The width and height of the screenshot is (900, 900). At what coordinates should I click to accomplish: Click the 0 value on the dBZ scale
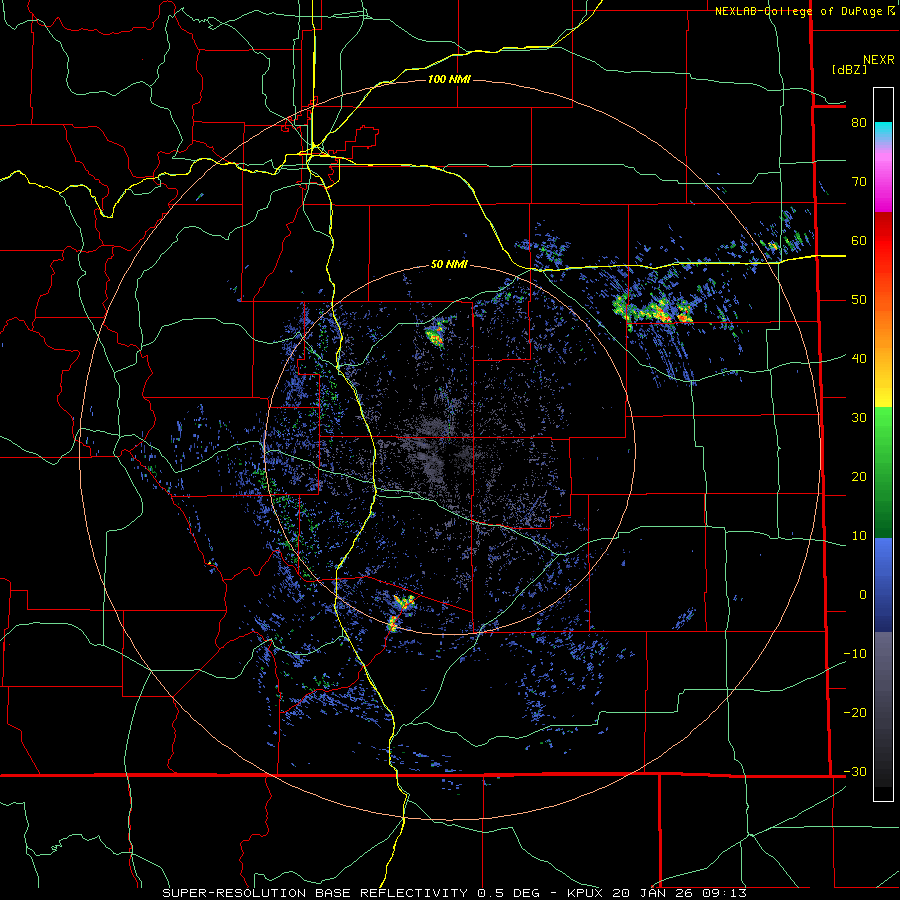[863, 595]
